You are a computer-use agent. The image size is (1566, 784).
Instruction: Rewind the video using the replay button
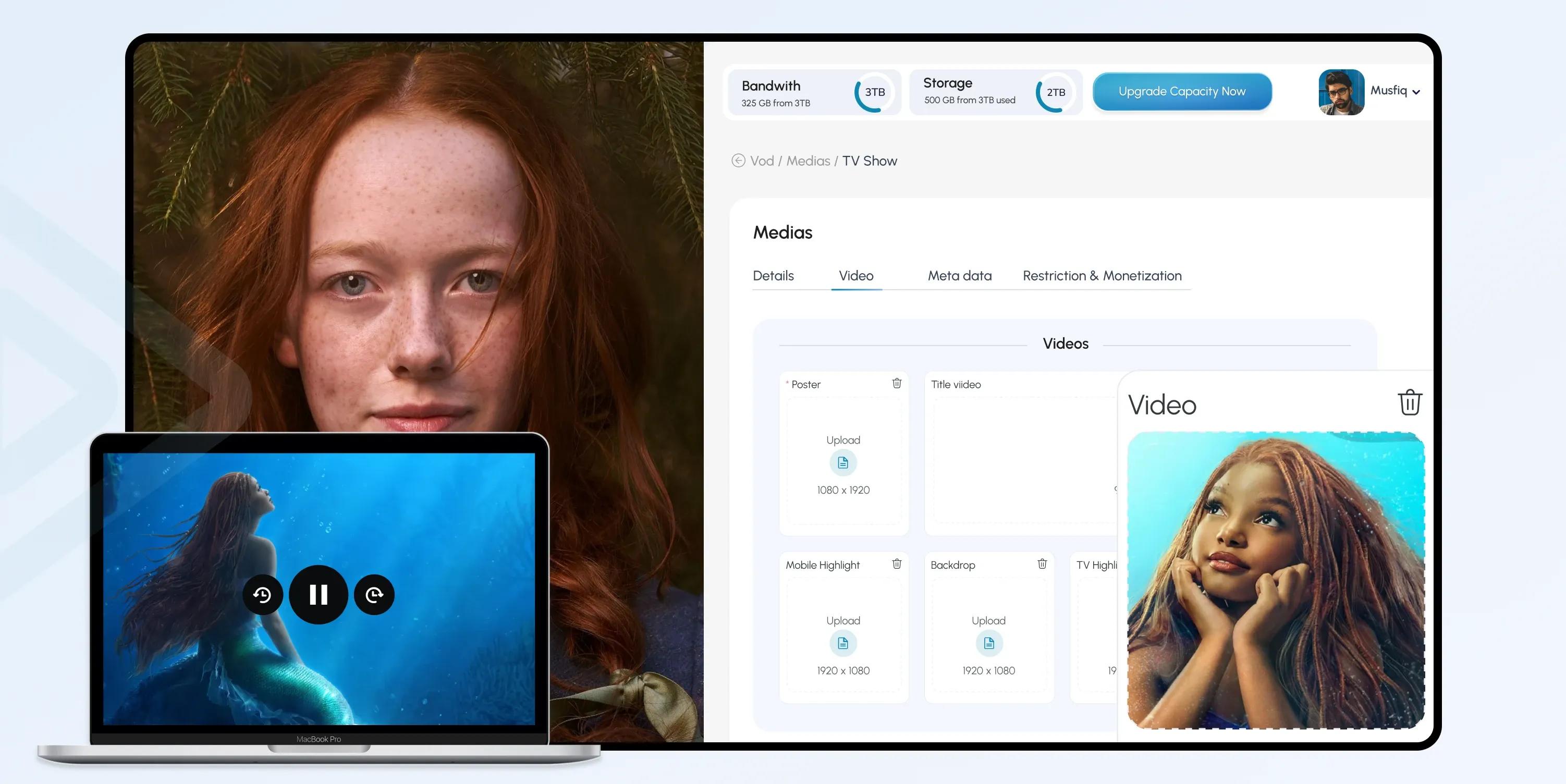point(263,594)
